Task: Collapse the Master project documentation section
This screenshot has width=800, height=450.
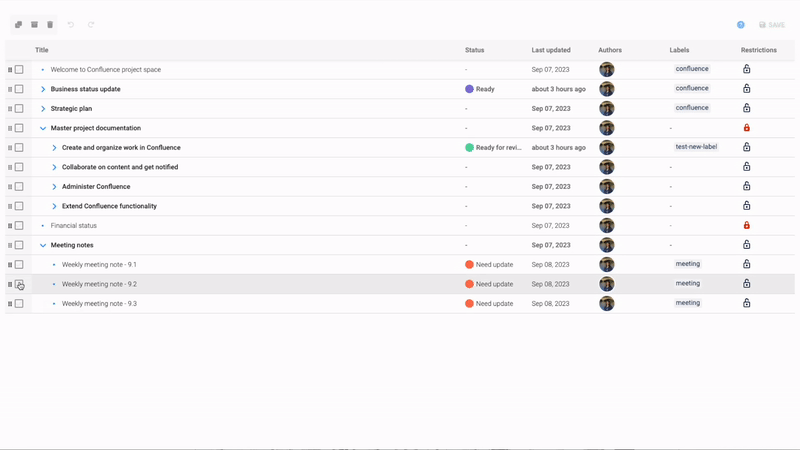Action: 43,128
